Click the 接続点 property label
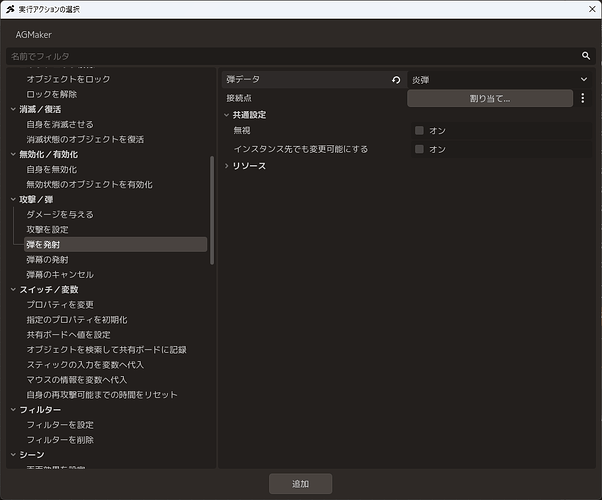The height and width of the screenshot is (500, 602). 239,98
